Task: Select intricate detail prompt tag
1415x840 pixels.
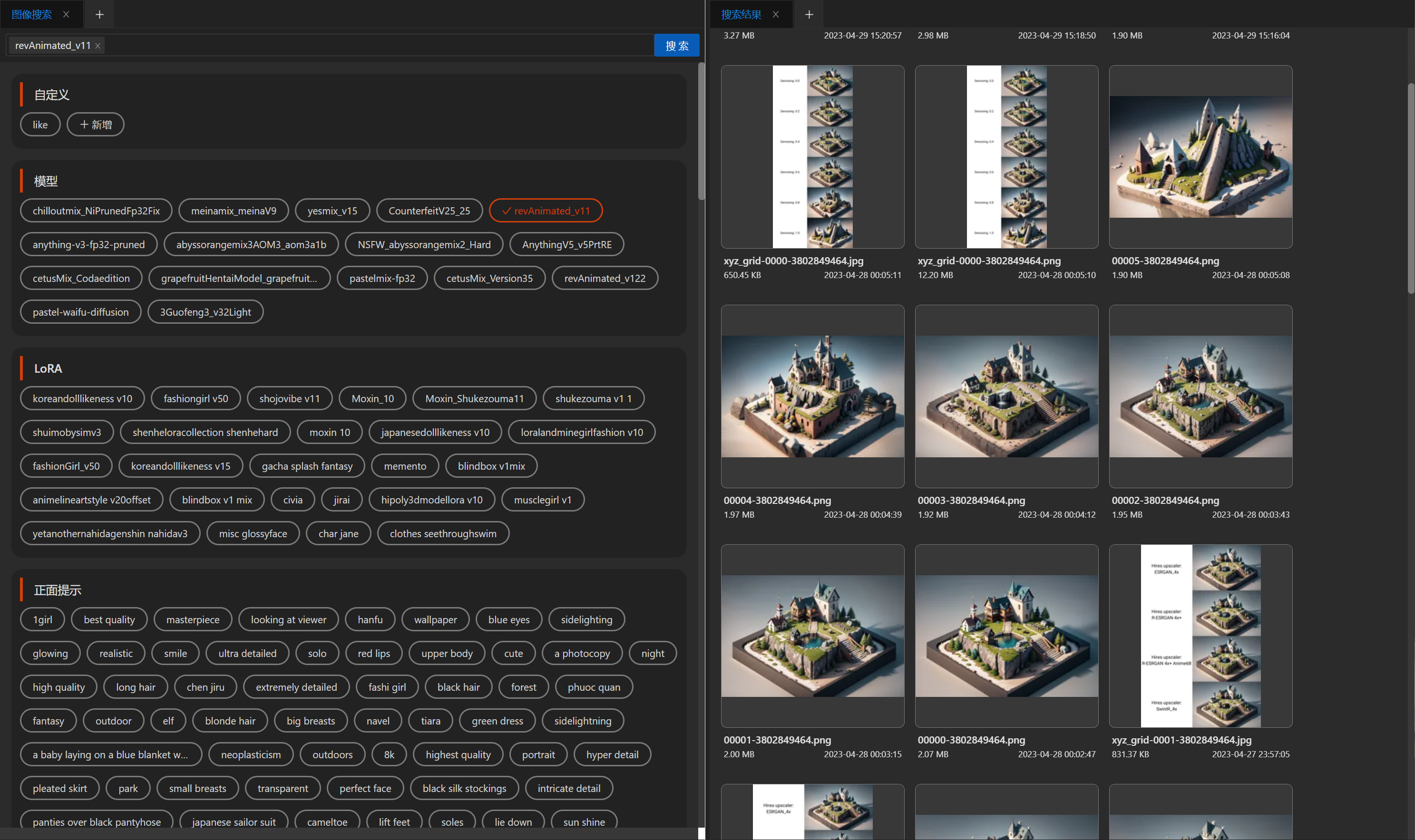Action: (569, 788)
